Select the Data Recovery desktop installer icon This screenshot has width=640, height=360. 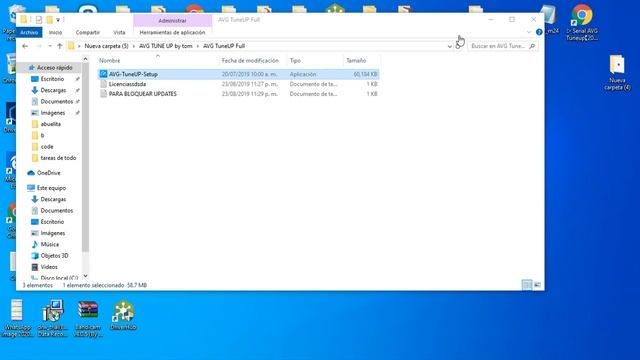pos(53,318)
